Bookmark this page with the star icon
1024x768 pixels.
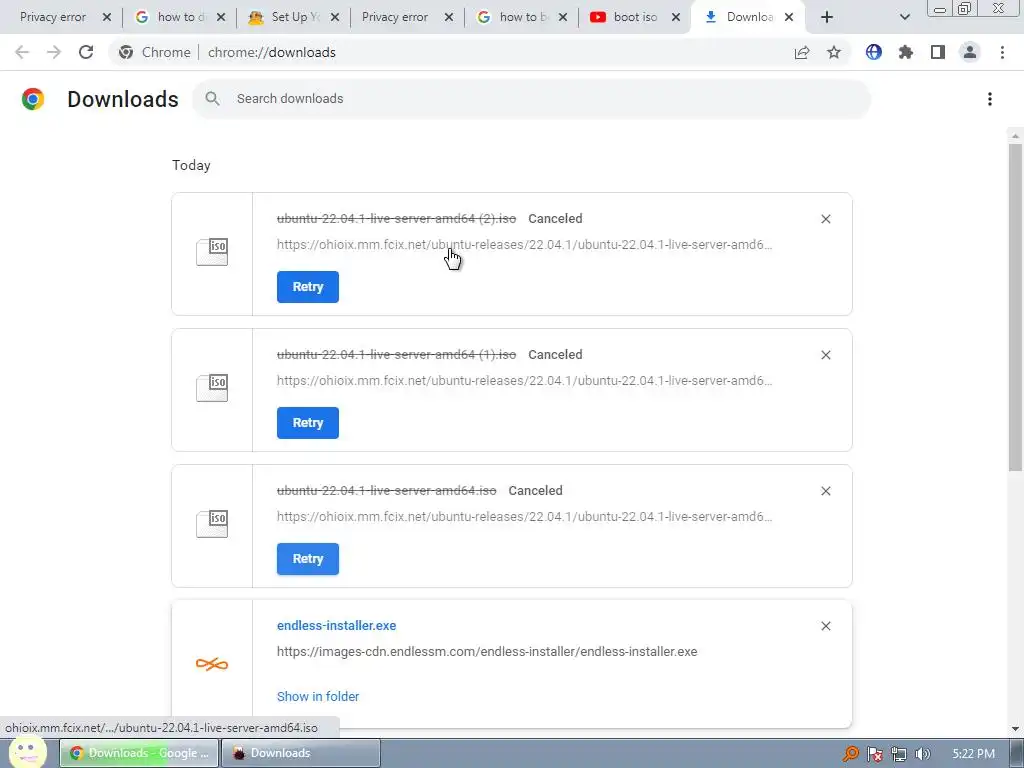[834, 52]
